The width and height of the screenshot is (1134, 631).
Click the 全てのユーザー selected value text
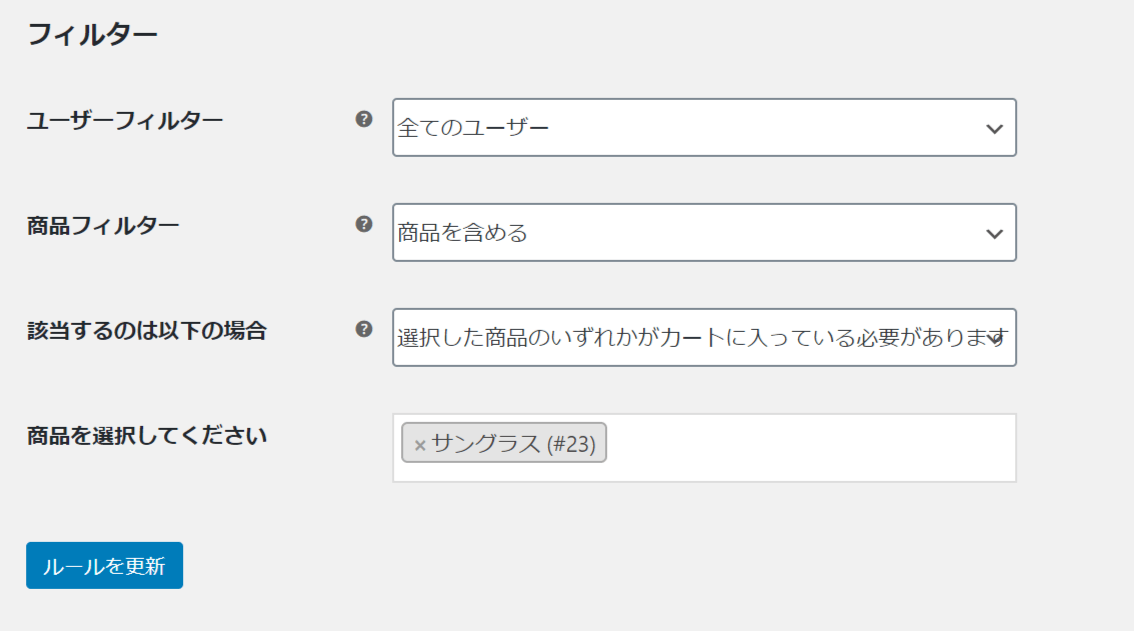(x=473, y=128)
